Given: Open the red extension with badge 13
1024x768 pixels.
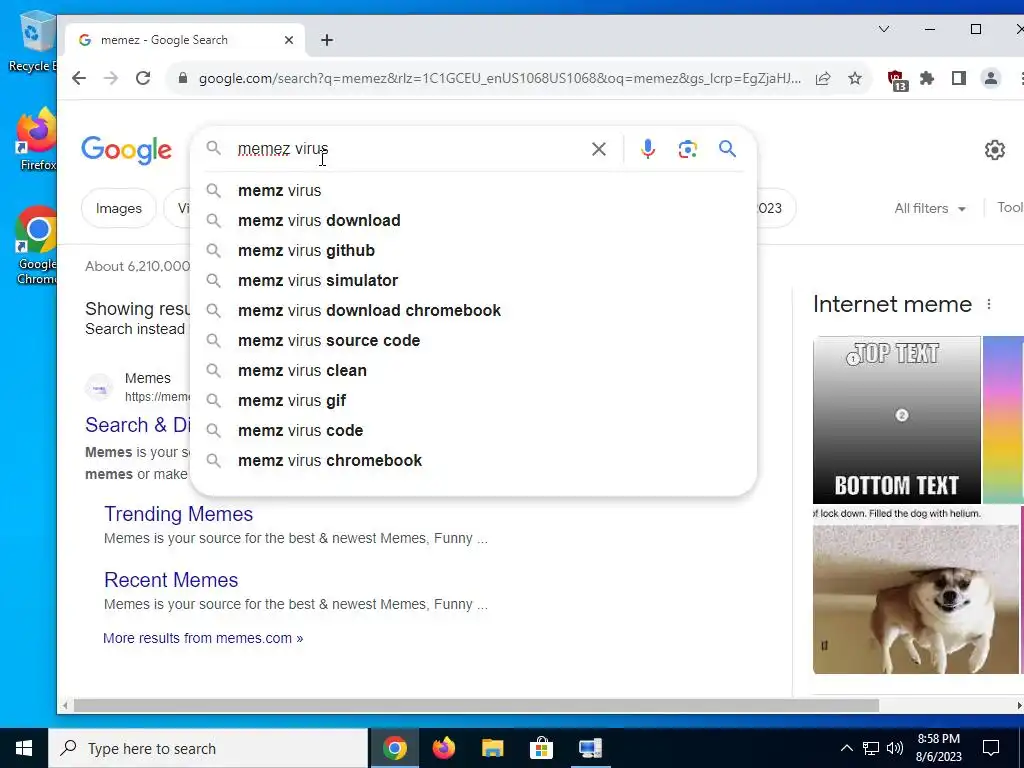Looking at the screenshot, I should pos(897,80).
